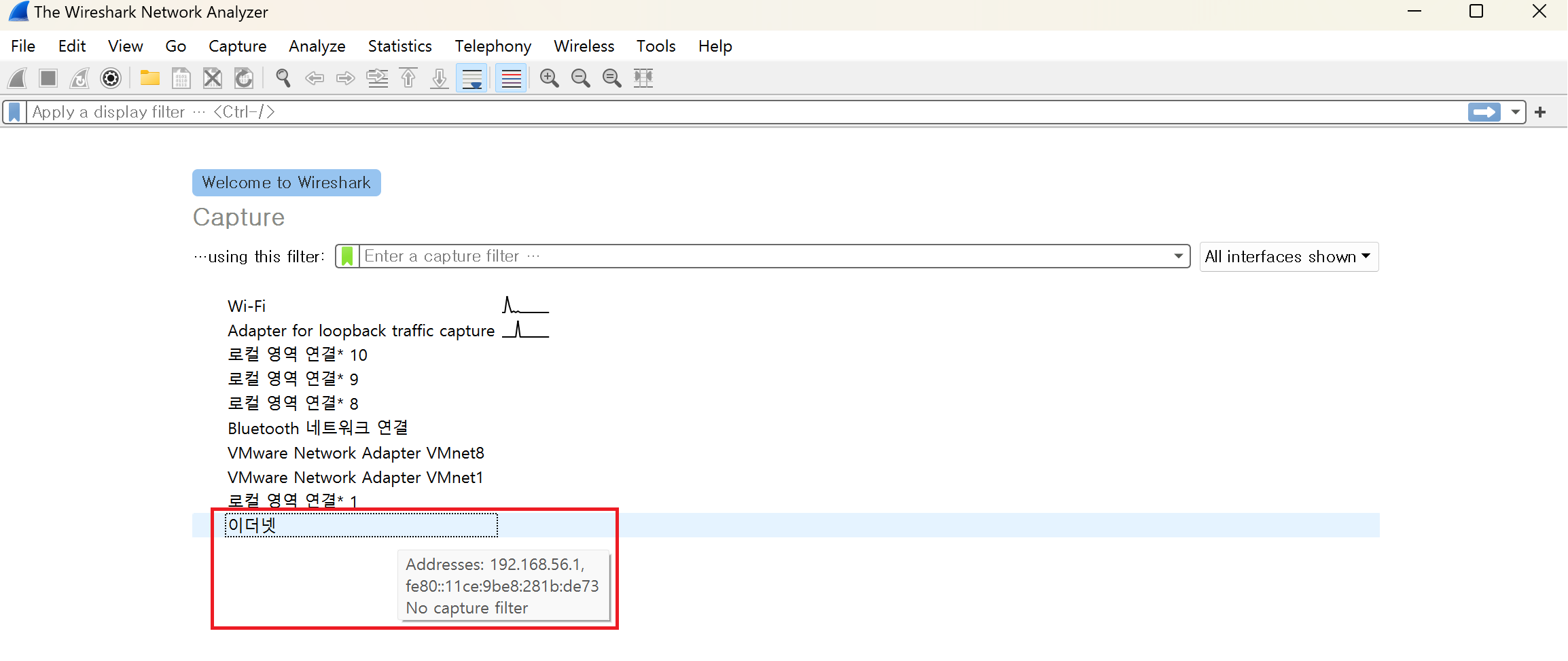Go to next packet right arrow
This screenshot has height=661, width=1568.
pyautogui.click(x=346, y=78)
